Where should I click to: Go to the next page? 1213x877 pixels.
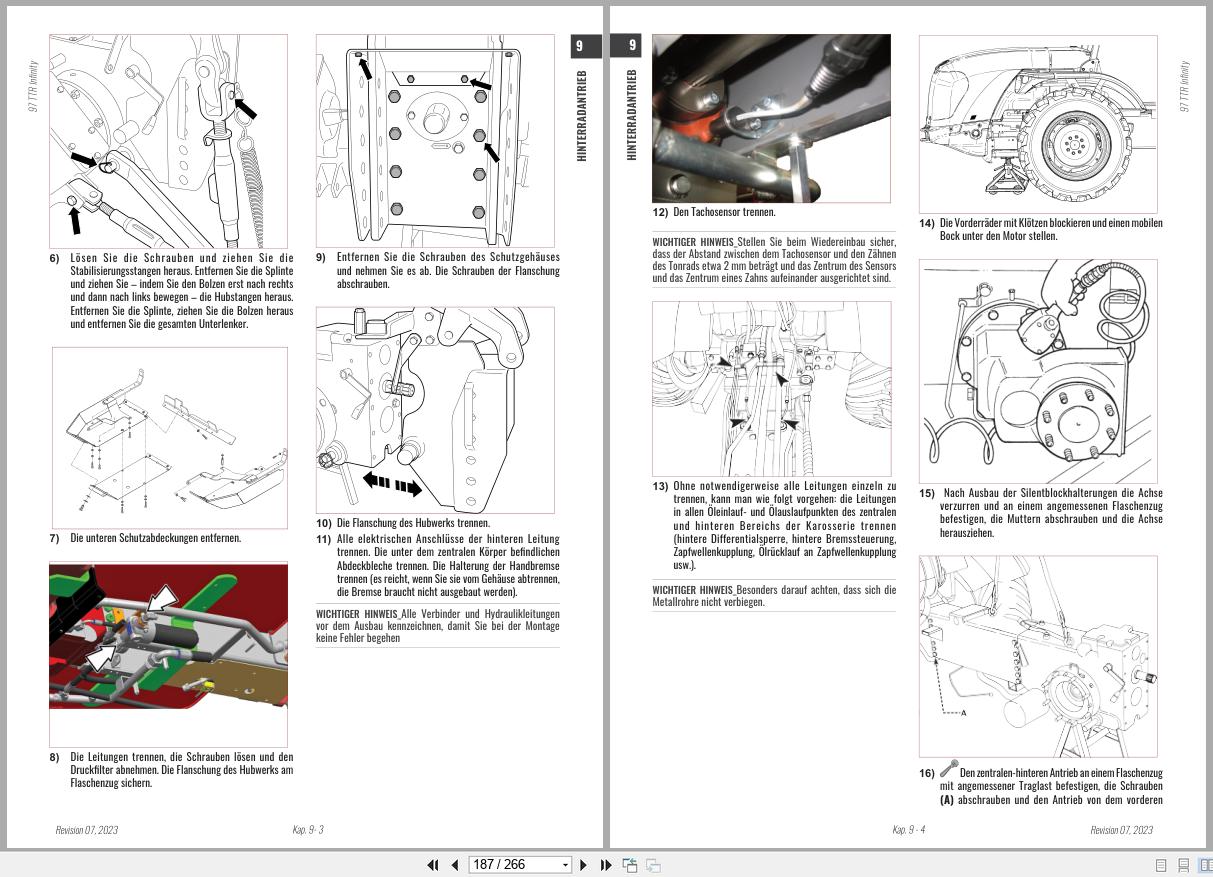584,865
